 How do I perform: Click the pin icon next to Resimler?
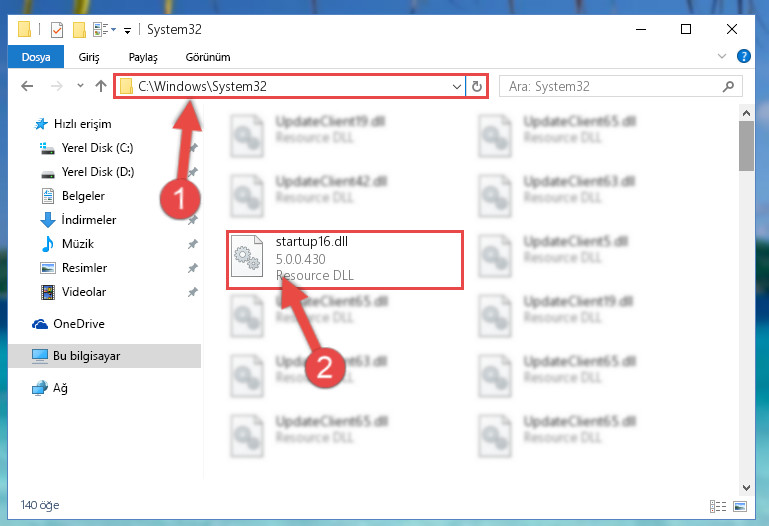(x=193, y=268)
